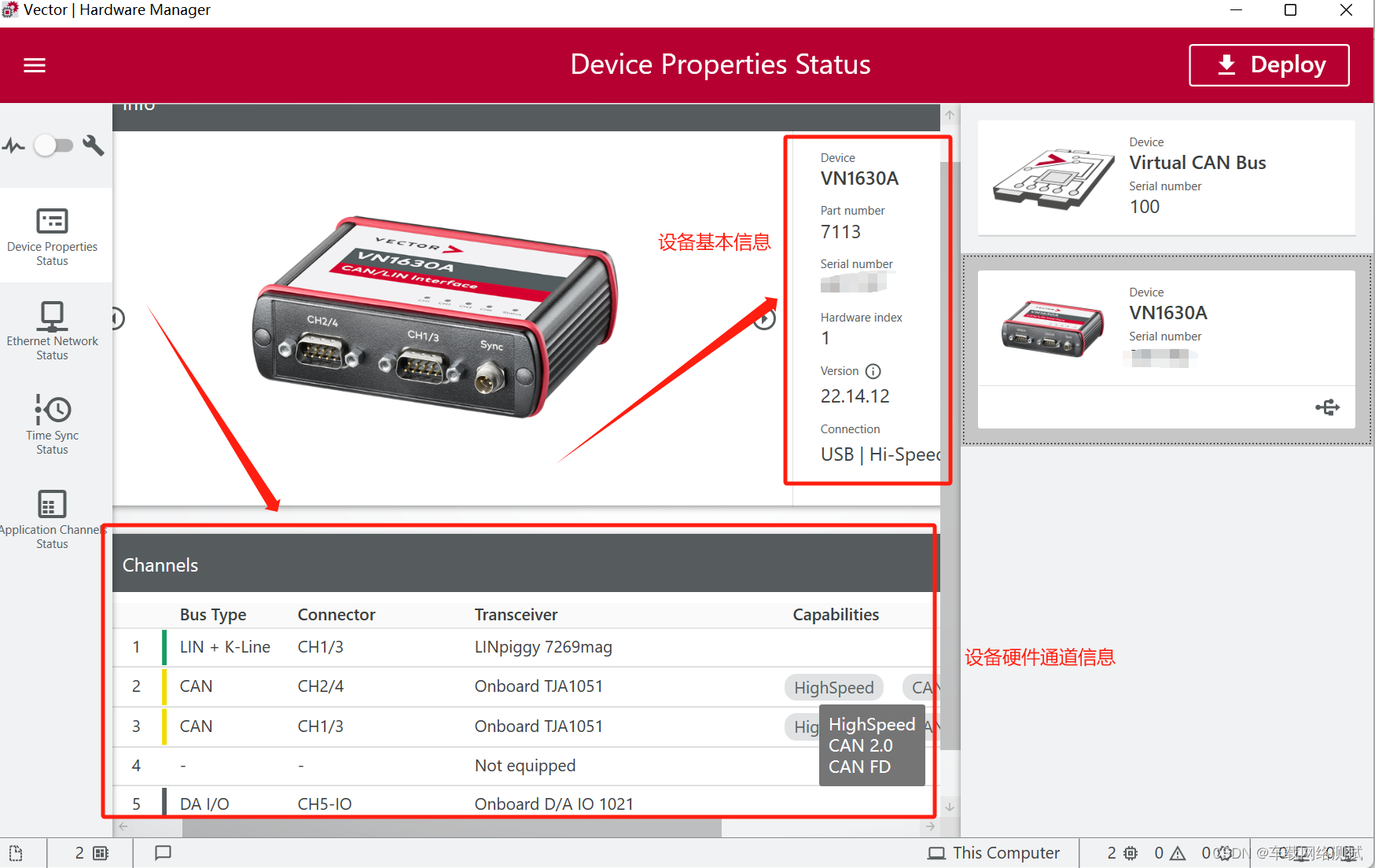Select the VN1630A device card
The width and height of the screenshot is (1375, 868).
click(x=1166, y=349)
